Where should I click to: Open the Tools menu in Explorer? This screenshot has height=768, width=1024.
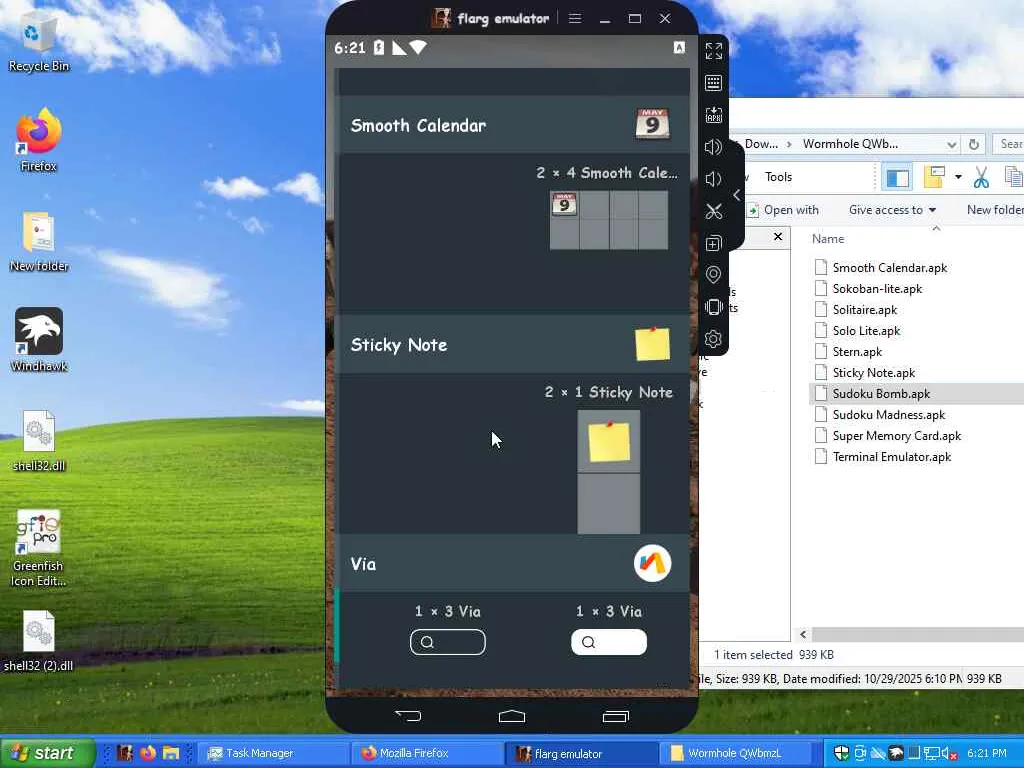778,177
